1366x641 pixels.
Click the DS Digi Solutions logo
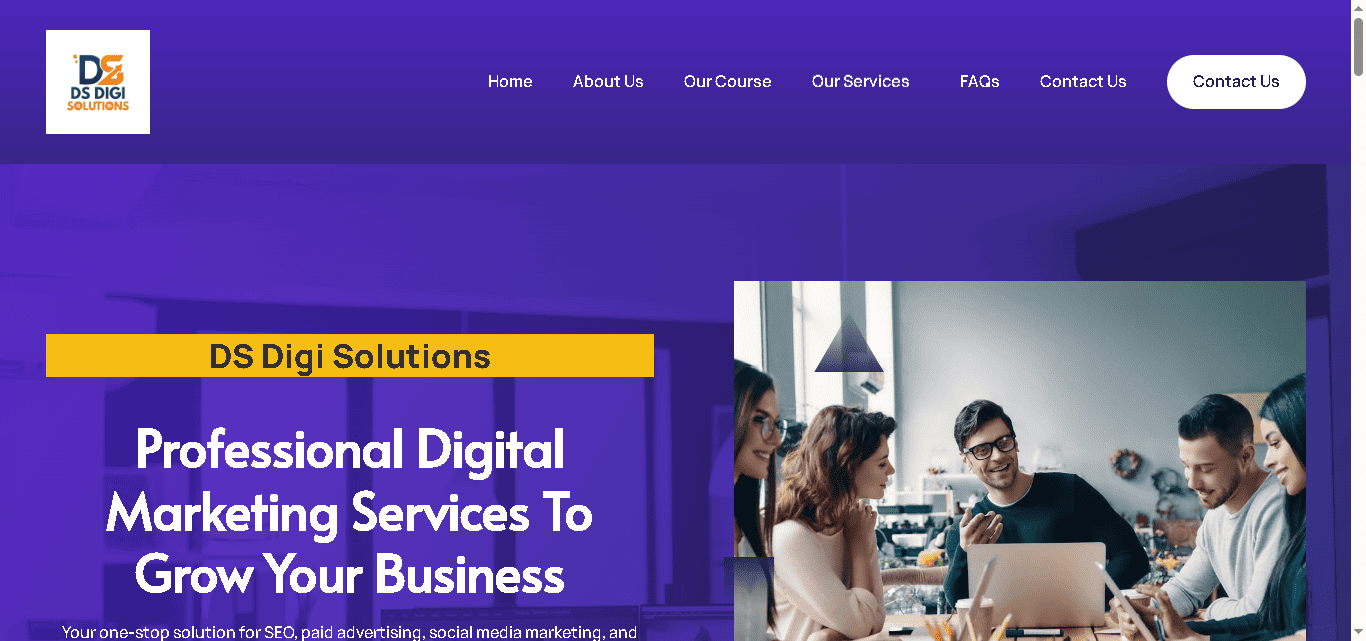click(98, 82)
